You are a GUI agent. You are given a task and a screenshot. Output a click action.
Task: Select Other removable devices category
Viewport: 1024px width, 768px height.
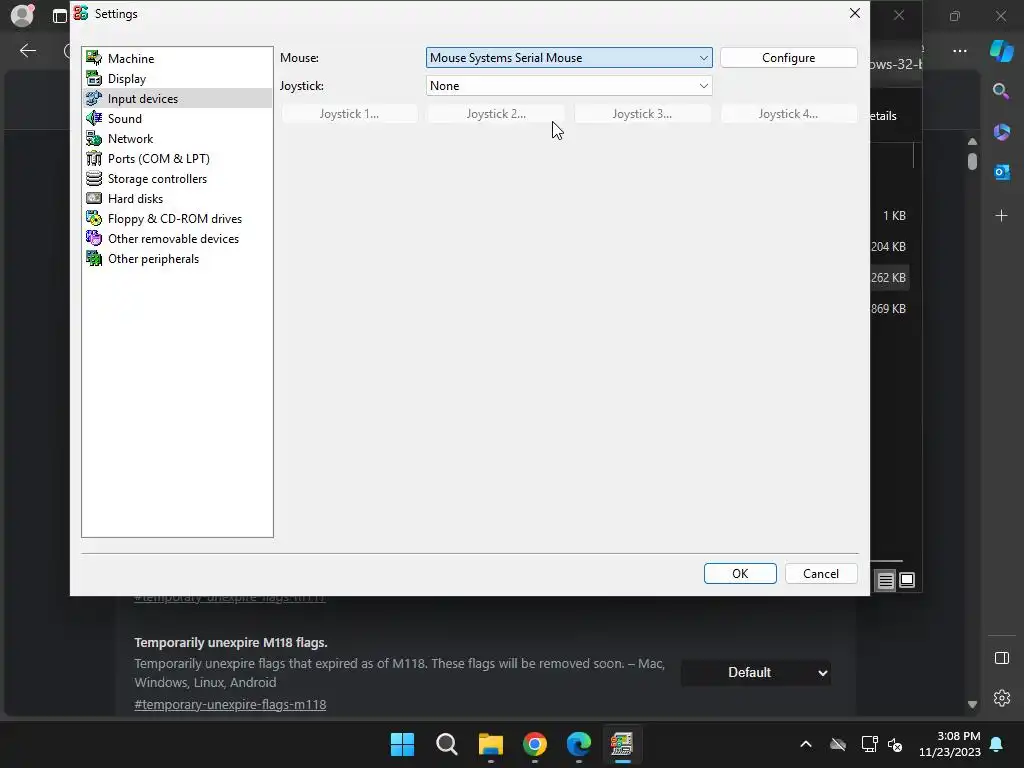[x=173, y=238]
